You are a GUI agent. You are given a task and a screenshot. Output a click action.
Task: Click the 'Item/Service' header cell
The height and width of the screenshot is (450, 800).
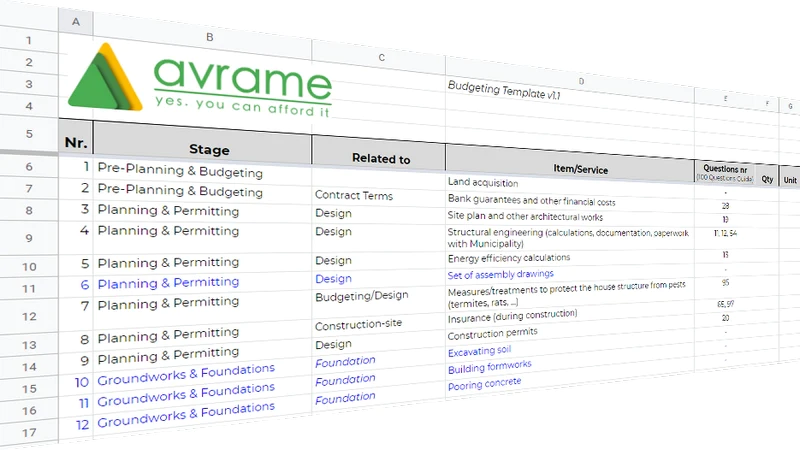(x=580, y=169)
